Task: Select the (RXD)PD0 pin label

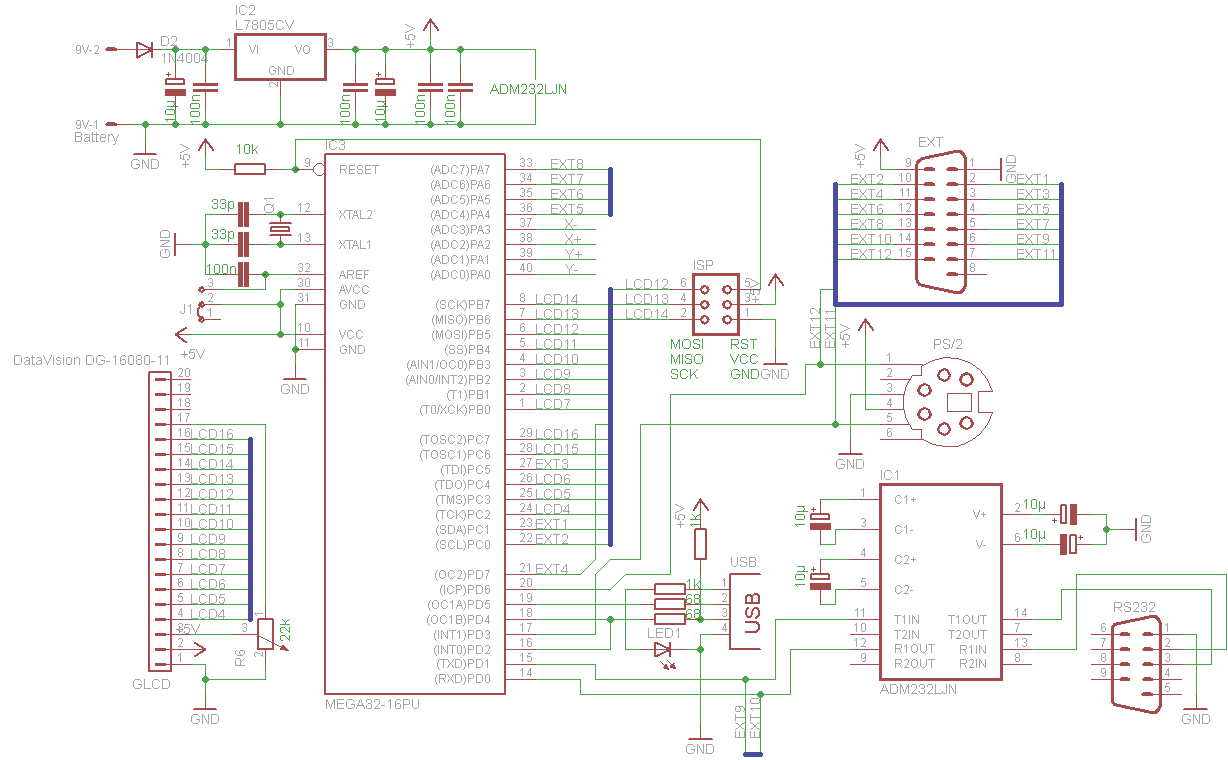Action: [x=462, y=678]
